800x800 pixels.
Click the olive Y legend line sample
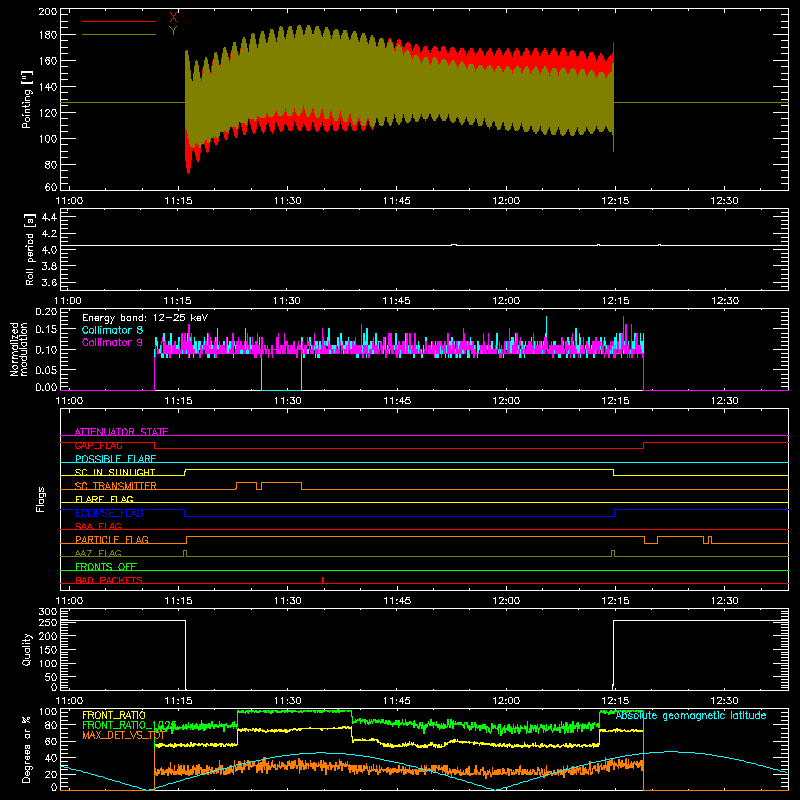pyautogui.click(x=119, y=35)
